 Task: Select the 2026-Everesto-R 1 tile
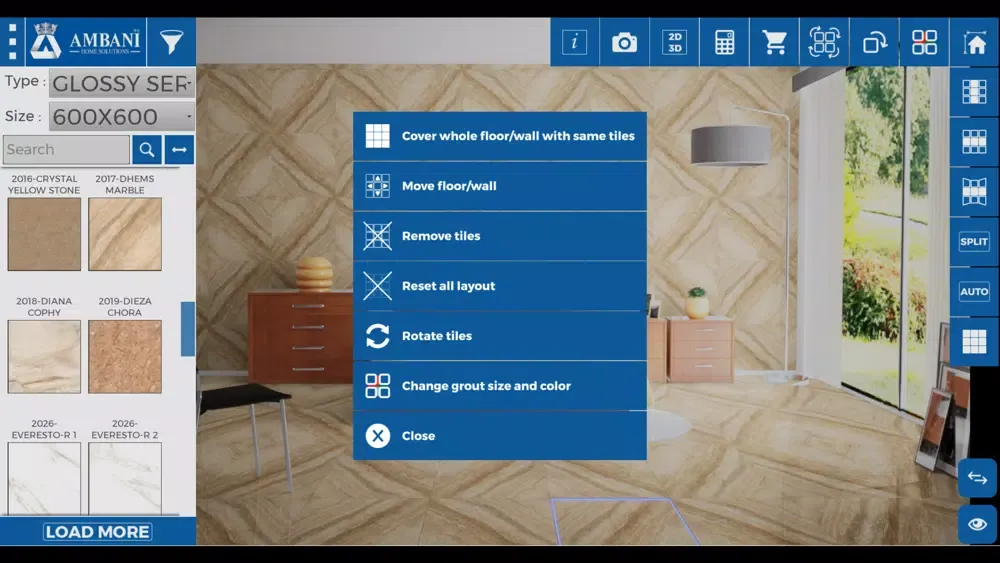point(44,478)
